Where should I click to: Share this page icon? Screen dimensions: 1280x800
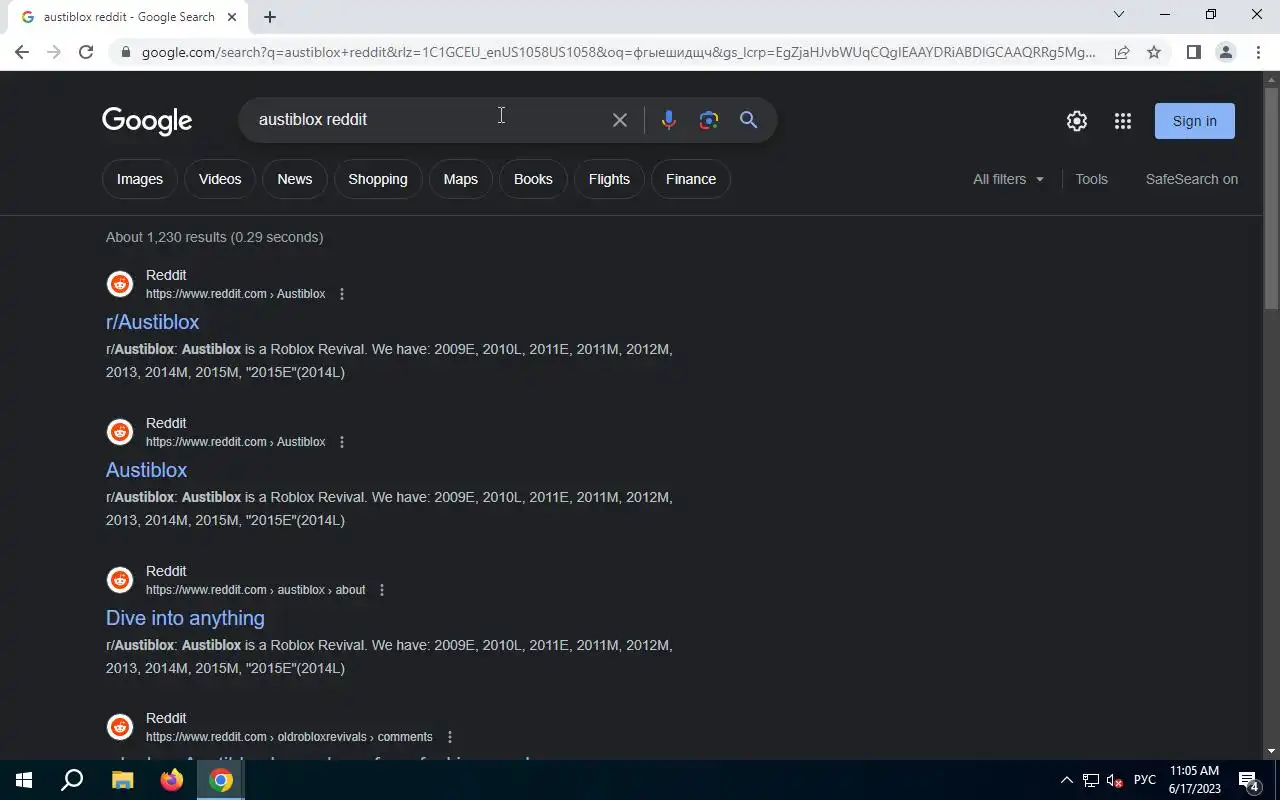click(x=1122, y=52)
